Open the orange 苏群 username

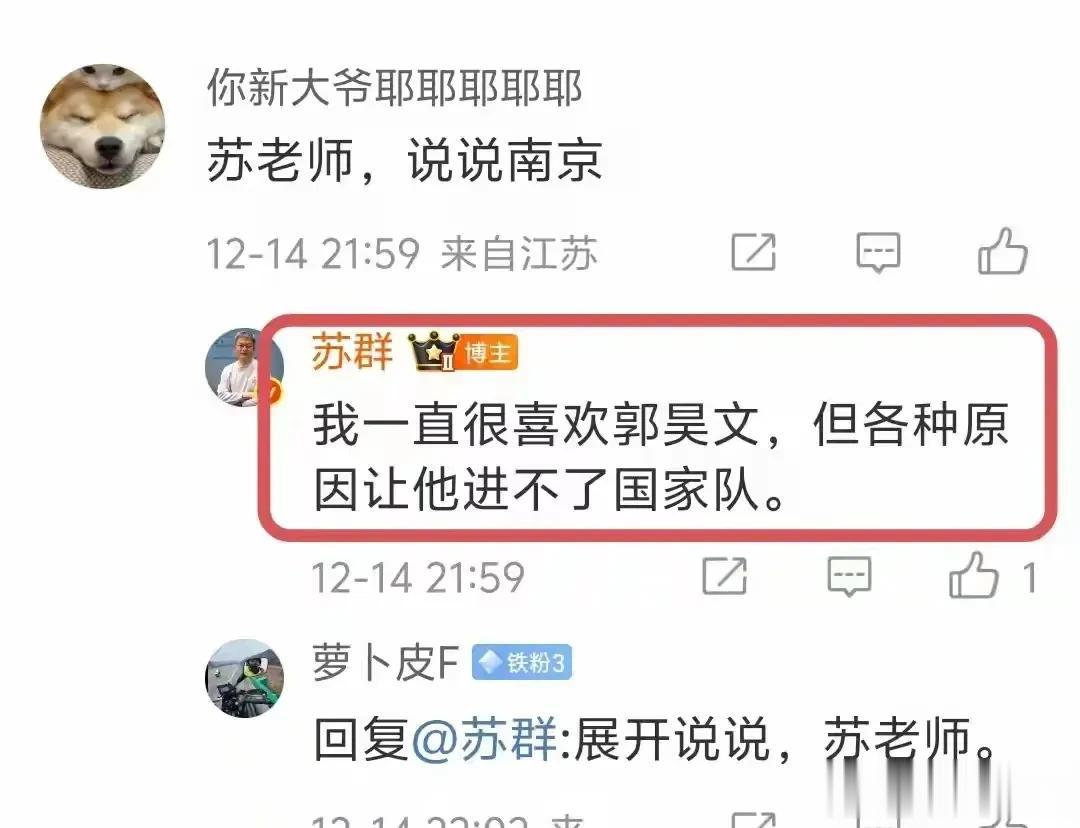[353, 352]
